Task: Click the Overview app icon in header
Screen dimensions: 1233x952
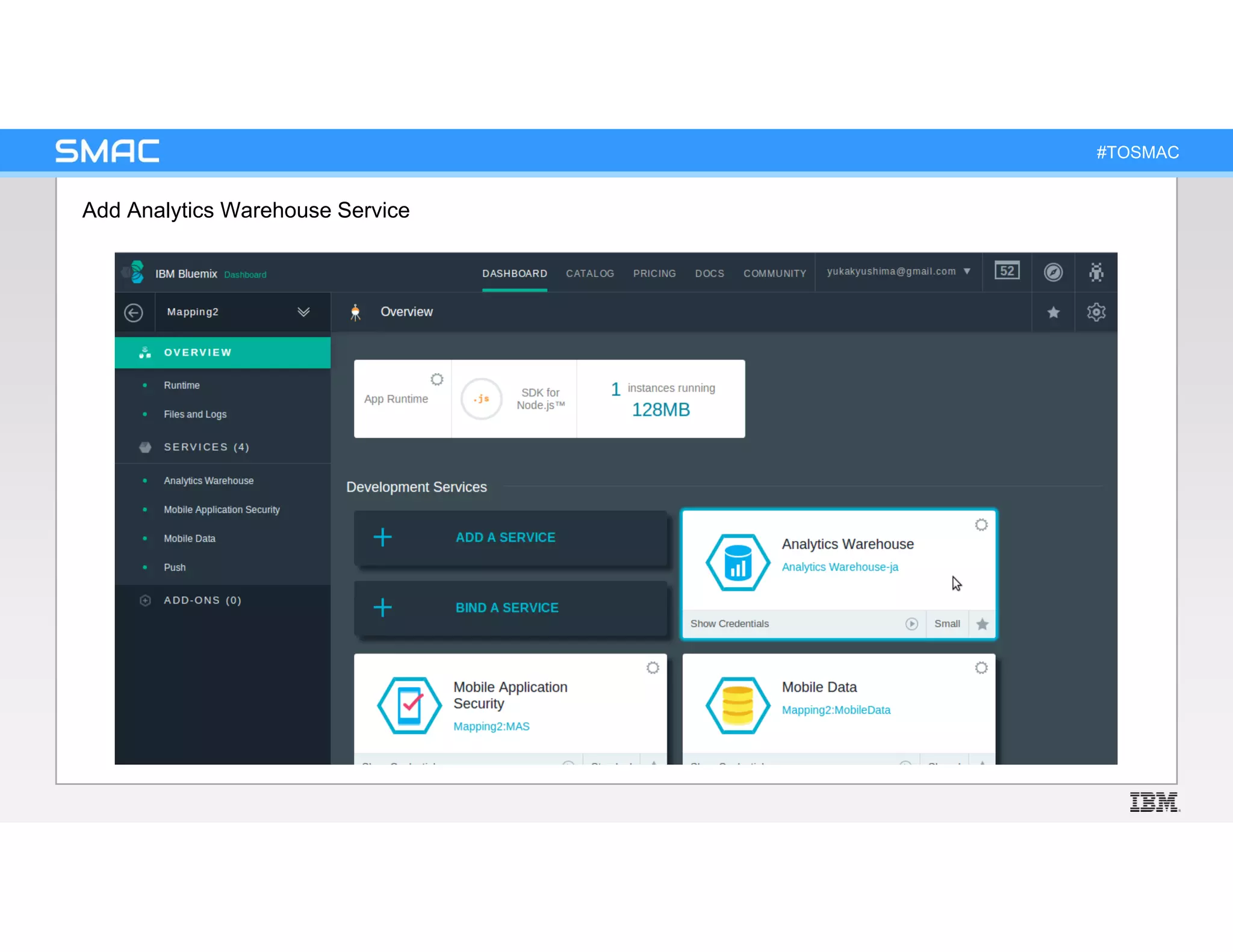Action: pos(355,312)
